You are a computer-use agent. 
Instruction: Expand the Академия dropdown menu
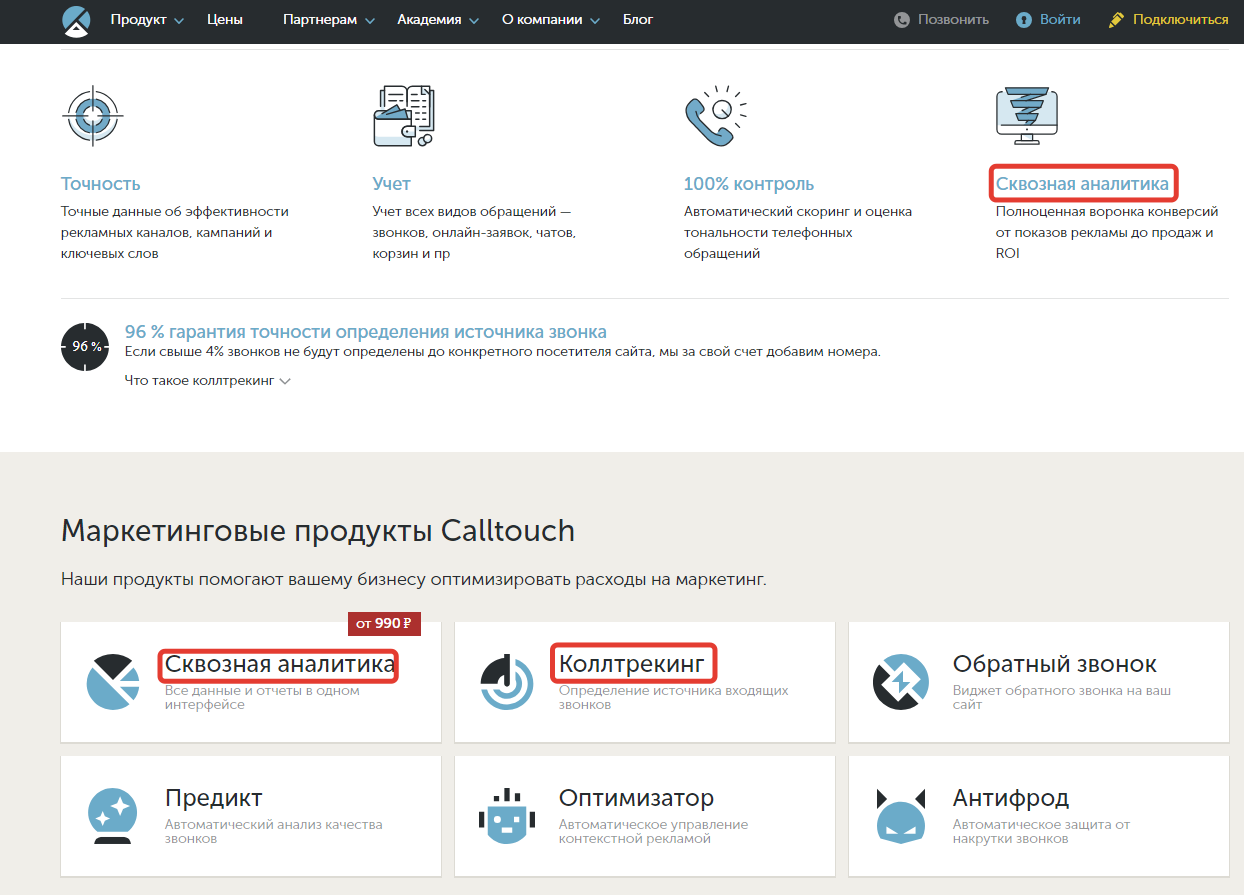(x=438, y=20)
